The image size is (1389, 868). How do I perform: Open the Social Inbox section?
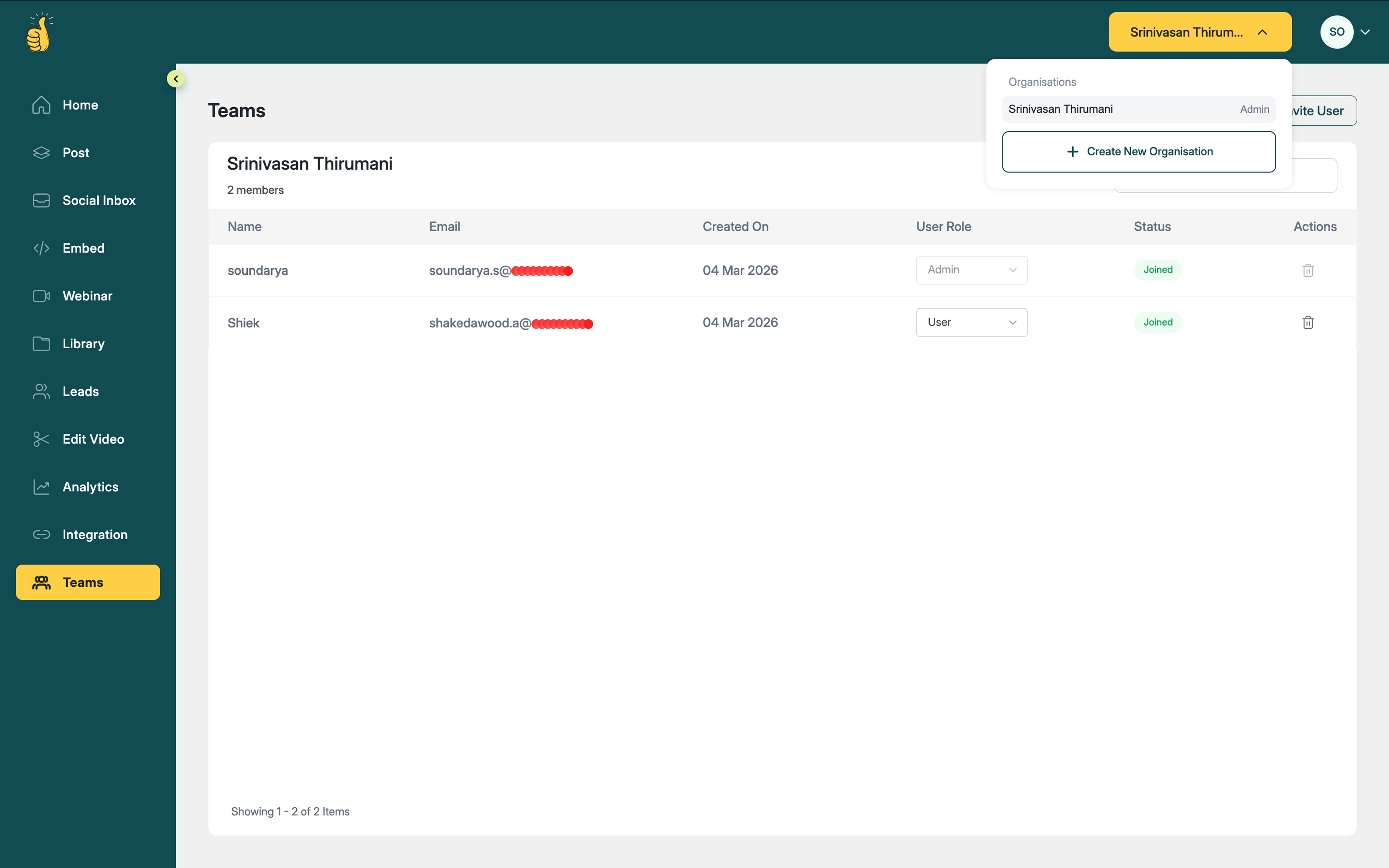(99, 200)
